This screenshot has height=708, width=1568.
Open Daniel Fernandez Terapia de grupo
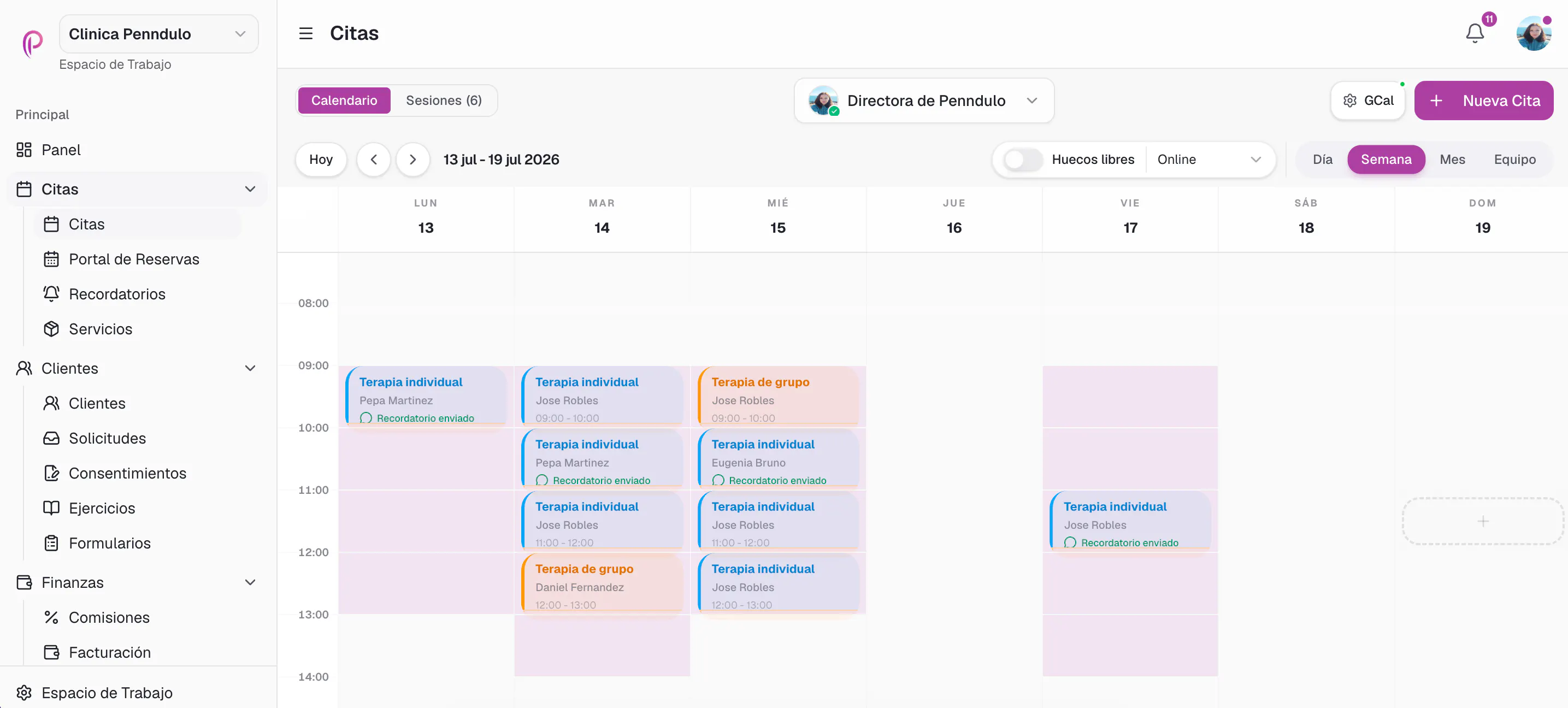pyautogui.click(x=602, y=582)
